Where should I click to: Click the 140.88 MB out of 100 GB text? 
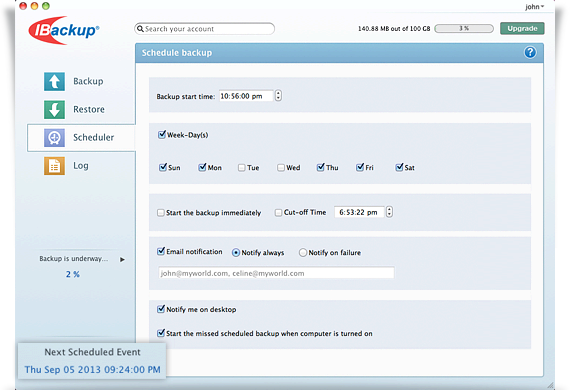[x=394, y=28]
